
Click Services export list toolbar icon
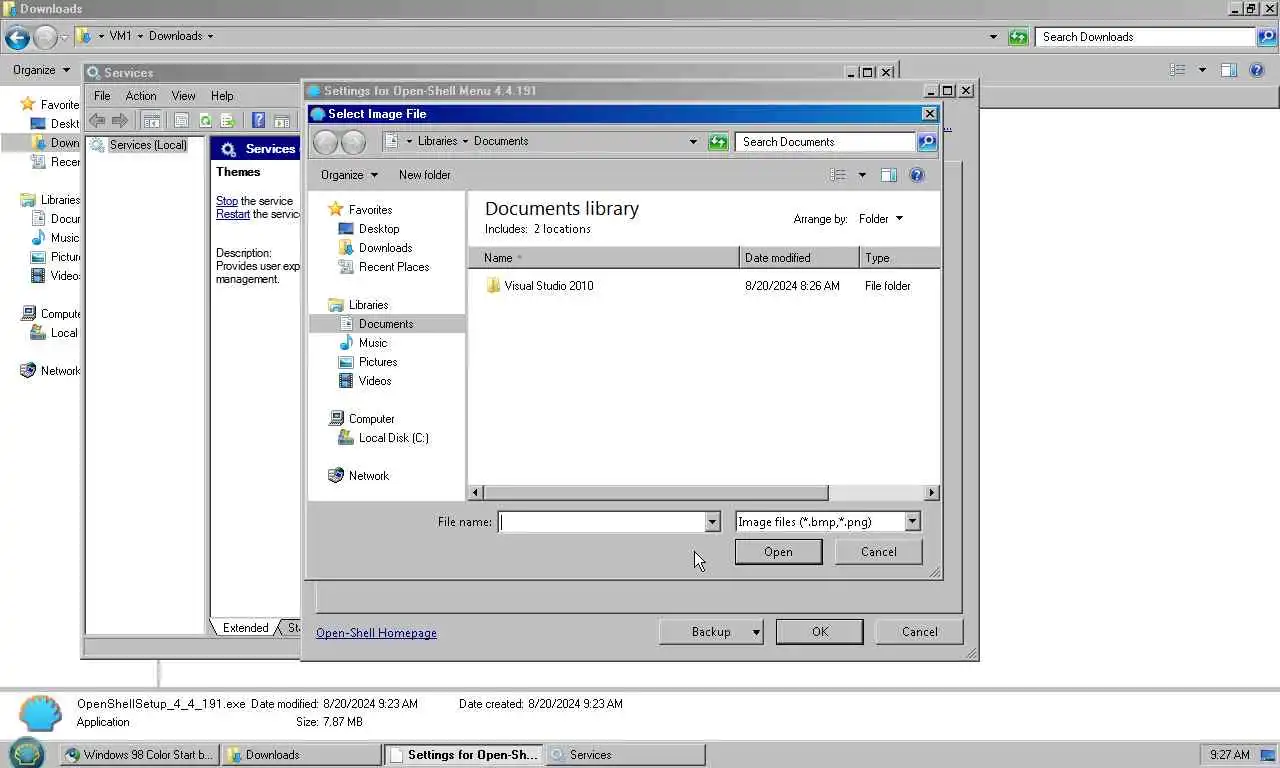pos(227,121)
